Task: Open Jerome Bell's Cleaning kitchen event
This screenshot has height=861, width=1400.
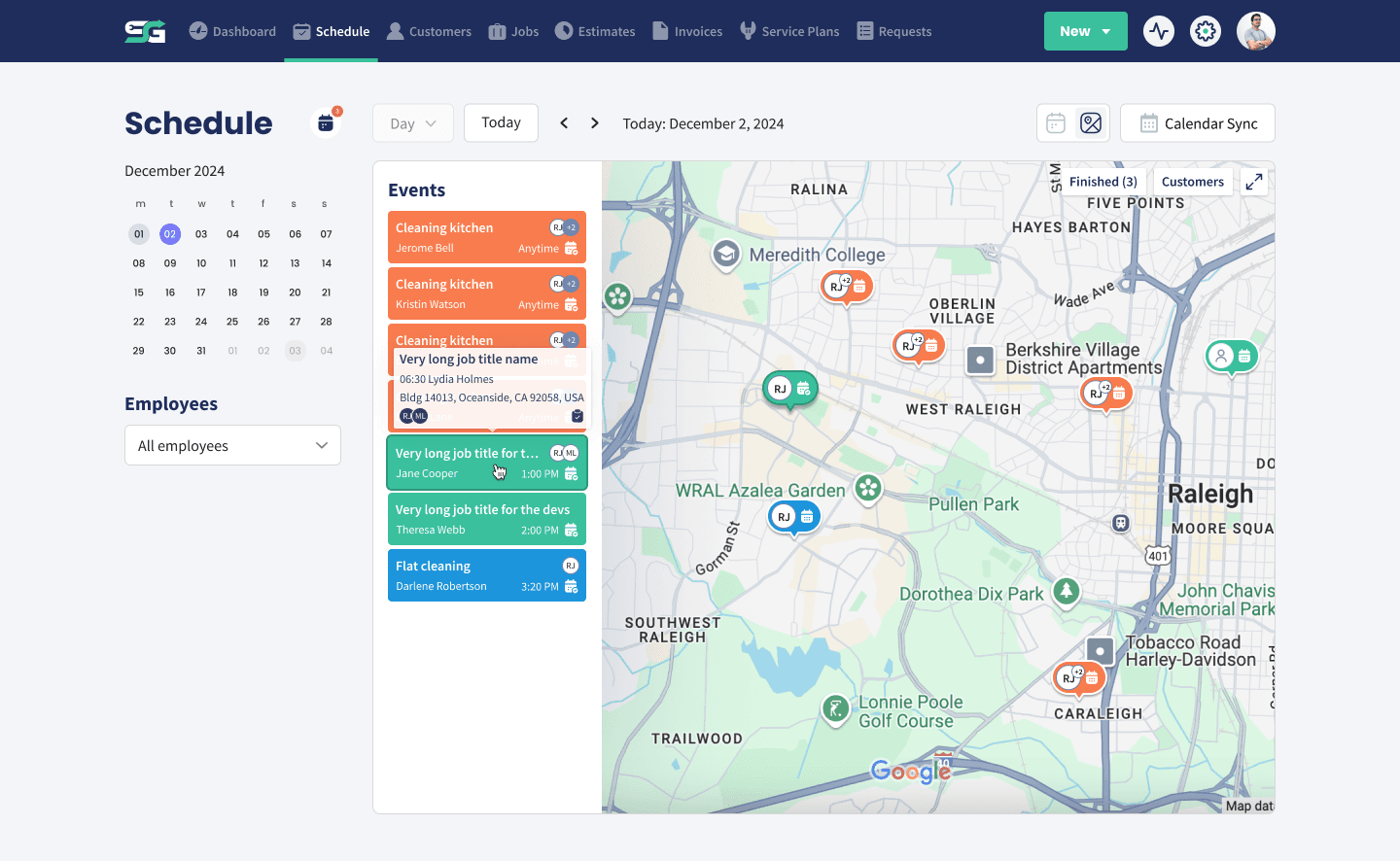Action: (487, 237)
